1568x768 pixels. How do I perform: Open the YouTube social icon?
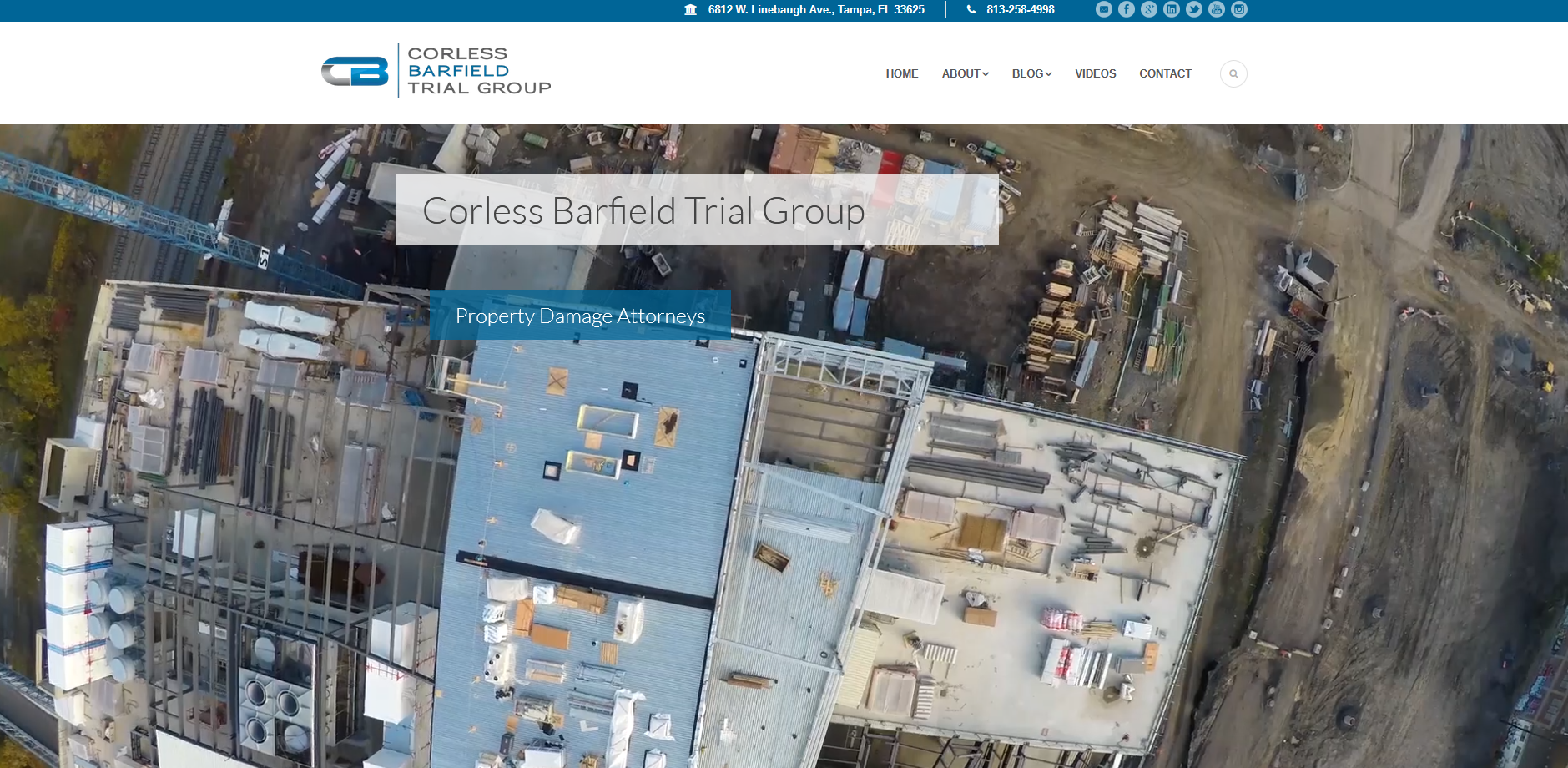tap(1217, 9)
